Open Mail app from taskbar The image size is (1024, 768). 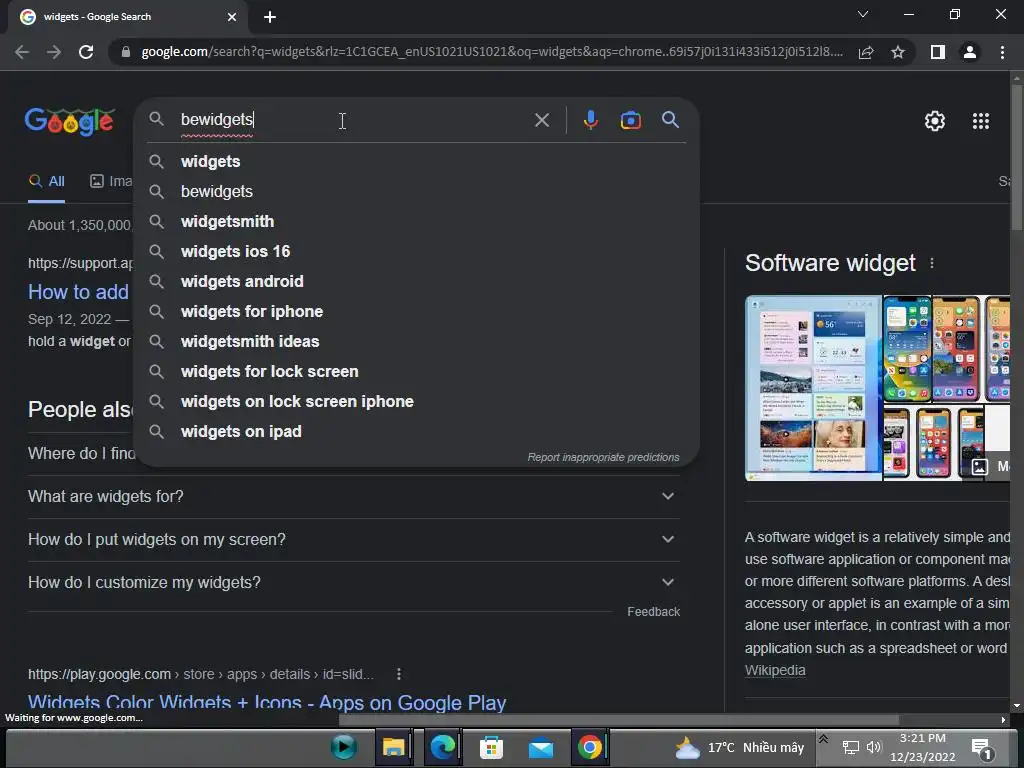[541, 748]
